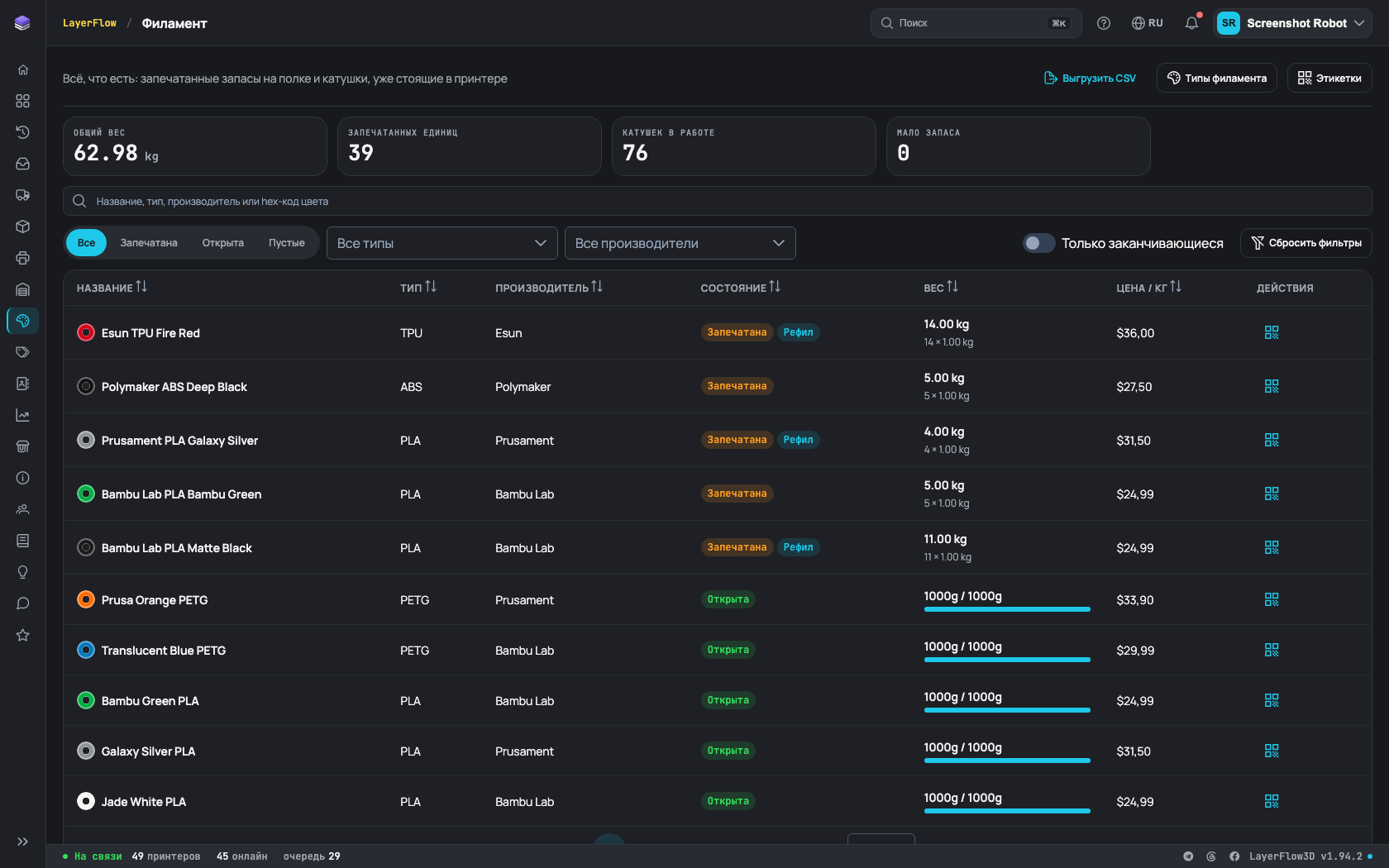Open the home icon in sidebar
The width and height of the screenshot is (1389, 868).
[22, 69]
